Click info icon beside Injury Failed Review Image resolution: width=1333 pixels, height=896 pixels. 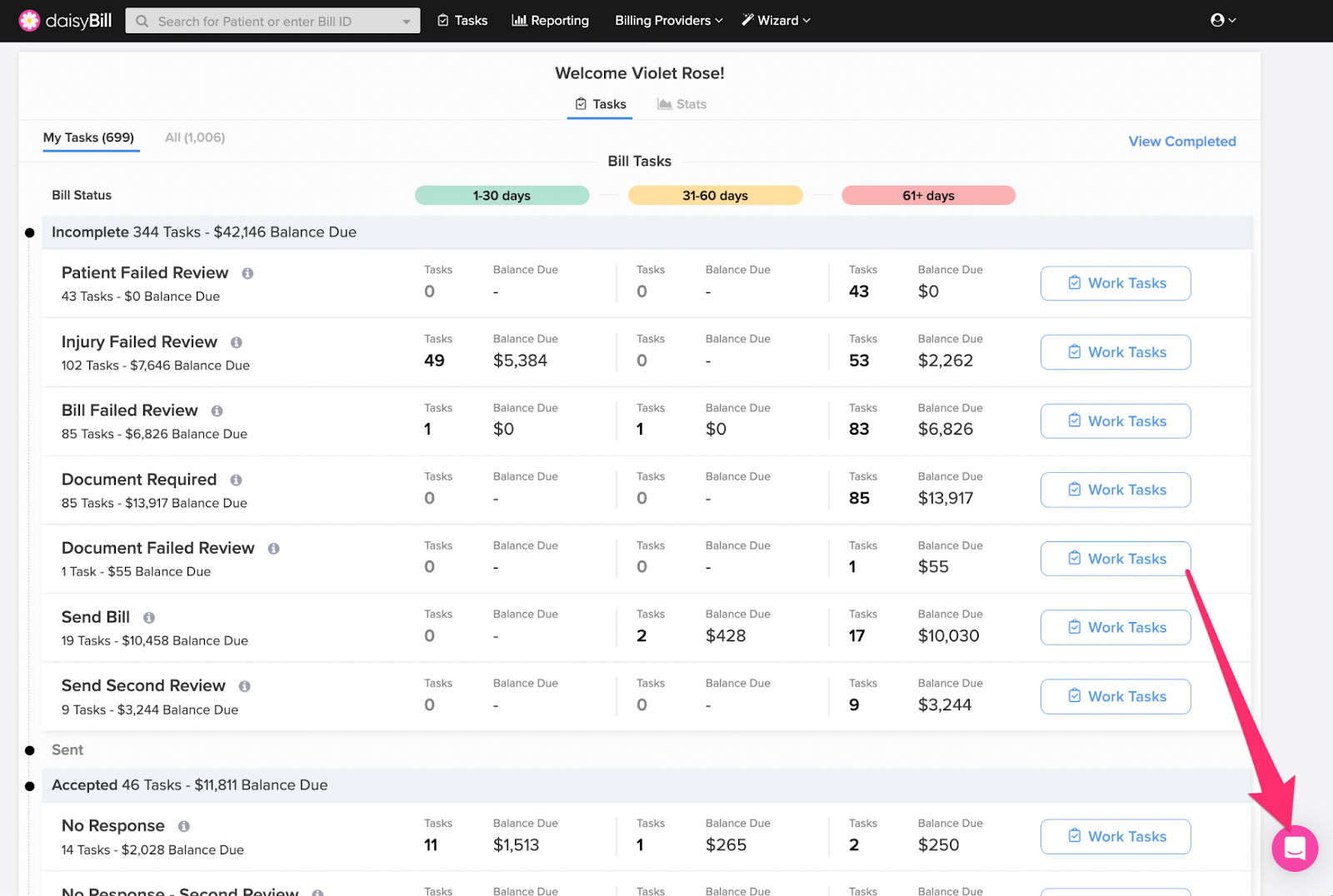coord(237,342)
